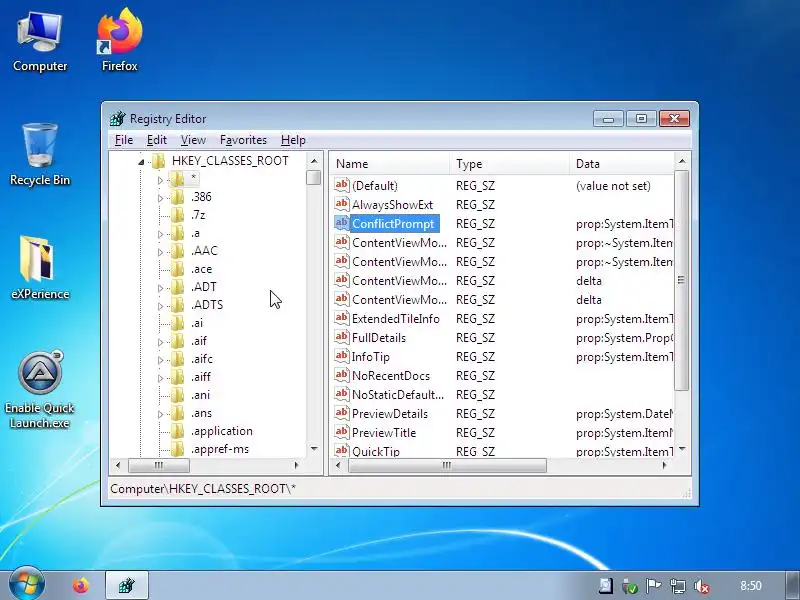Expand the .AAC key

click(160, 252)
